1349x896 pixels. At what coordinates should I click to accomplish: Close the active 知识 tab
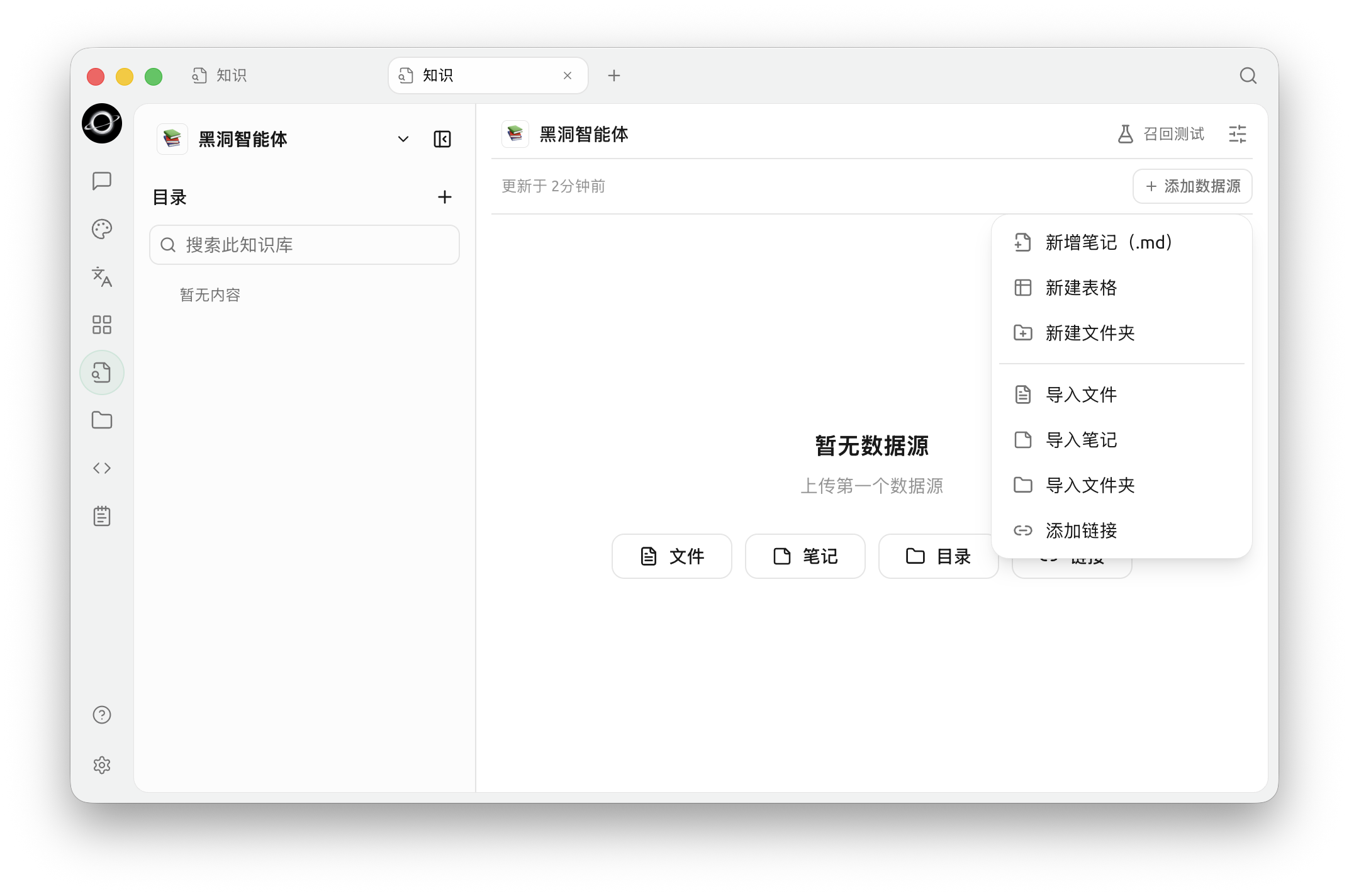point(568,76)
